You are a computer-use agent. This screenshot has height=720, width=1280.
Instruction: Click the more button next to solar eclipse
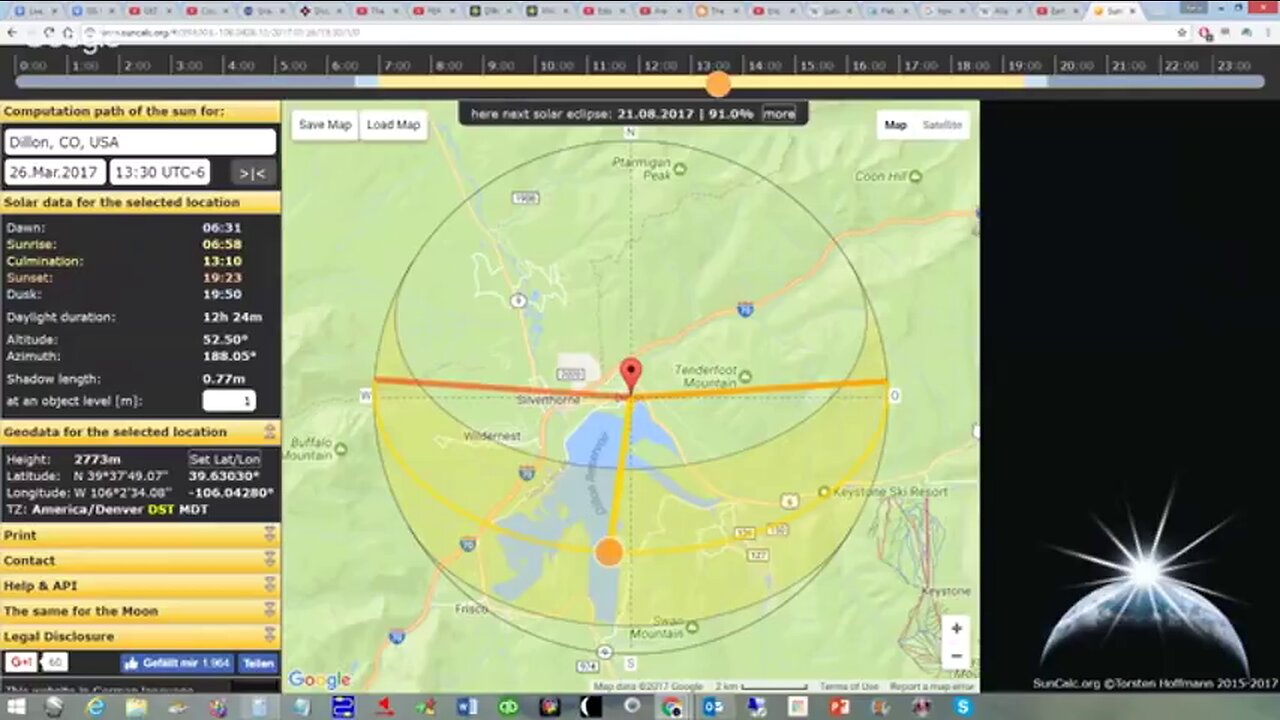coord(779,114)
